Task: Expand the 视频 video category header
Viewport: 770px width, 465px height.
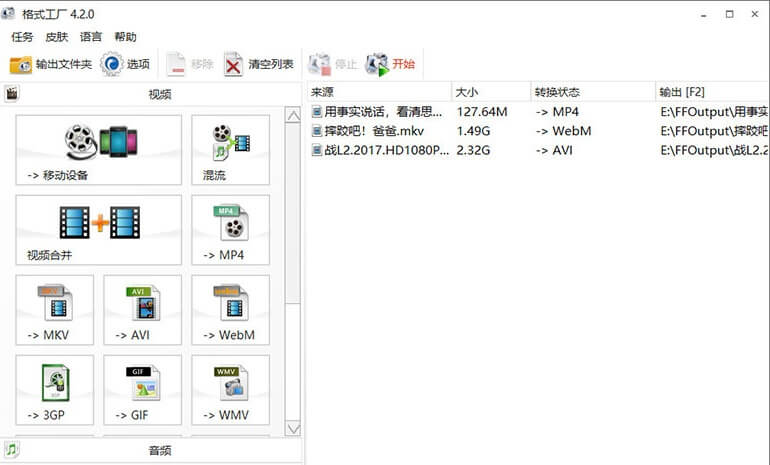Action: [151, 94]
